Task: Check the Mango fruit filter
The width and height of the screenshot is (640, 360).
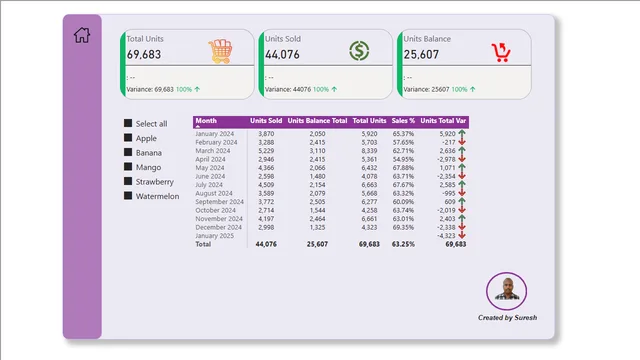Action: [x=128, y=167]
